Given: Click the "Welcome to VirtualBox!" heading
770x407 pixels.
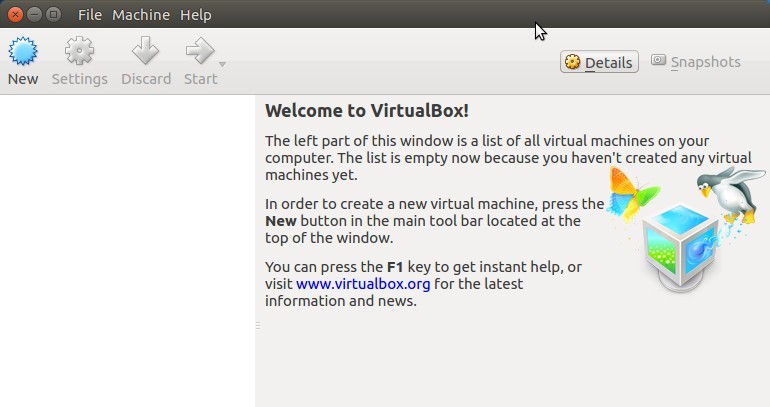Looking at the screenshot, I should (367, 111).
